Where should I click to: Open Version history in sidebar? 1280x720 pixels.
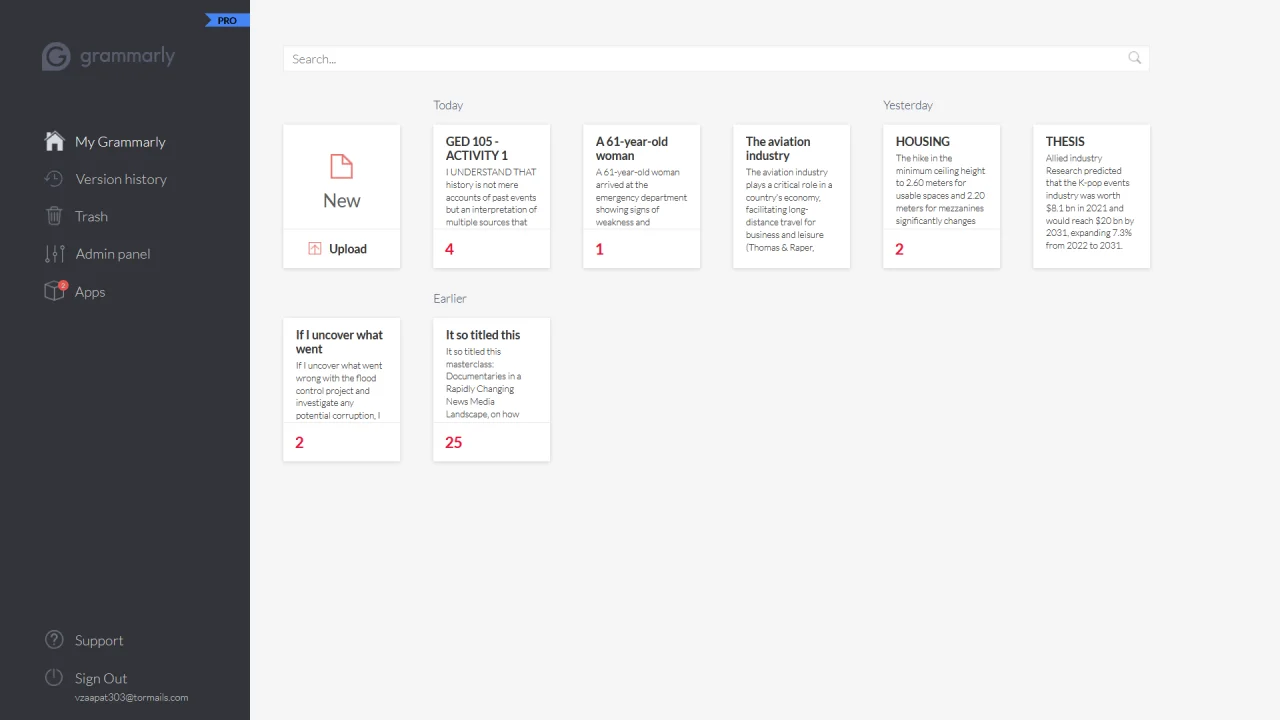coord(121,179)
